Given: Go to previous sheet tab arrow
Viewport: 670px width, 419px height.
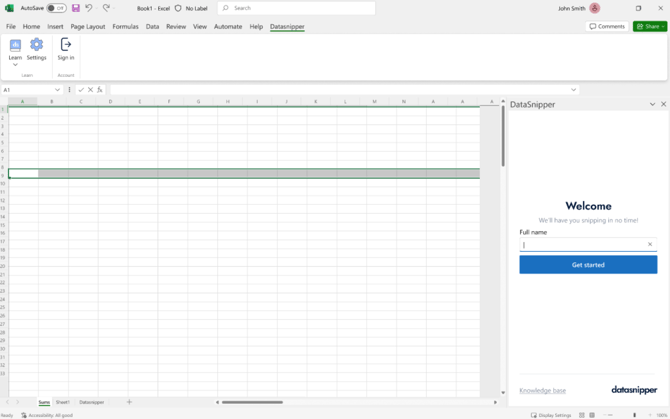Looking at the screenshot, I should point(7,402).
